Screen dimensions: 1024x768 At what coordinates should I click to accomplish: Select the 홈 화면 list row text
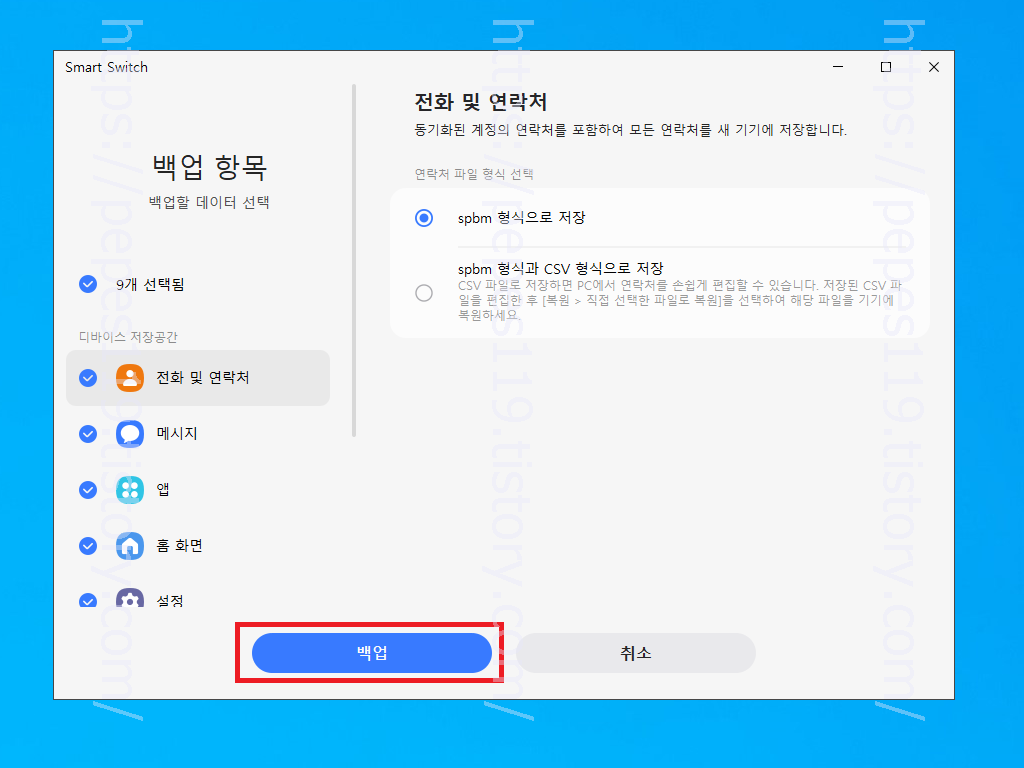[180, 546]
